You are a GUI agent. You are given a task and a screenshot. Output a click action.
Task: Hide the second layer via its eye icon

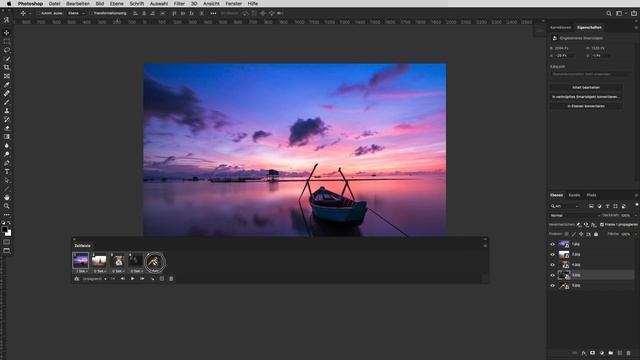point(553,254)
